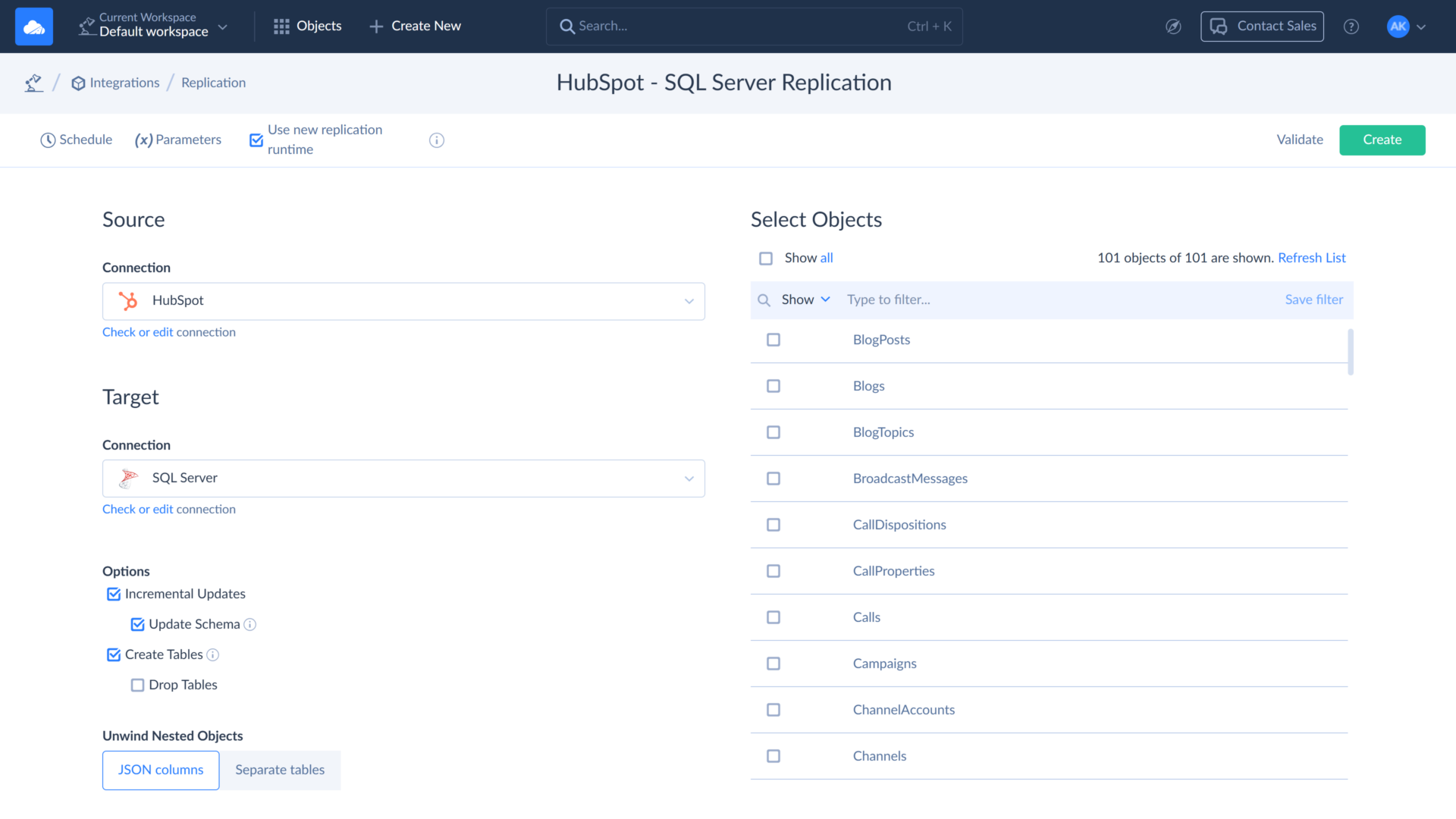Screen dimensions: 1456x819
Task: Click the Create button
Action: coord(1382,140)
